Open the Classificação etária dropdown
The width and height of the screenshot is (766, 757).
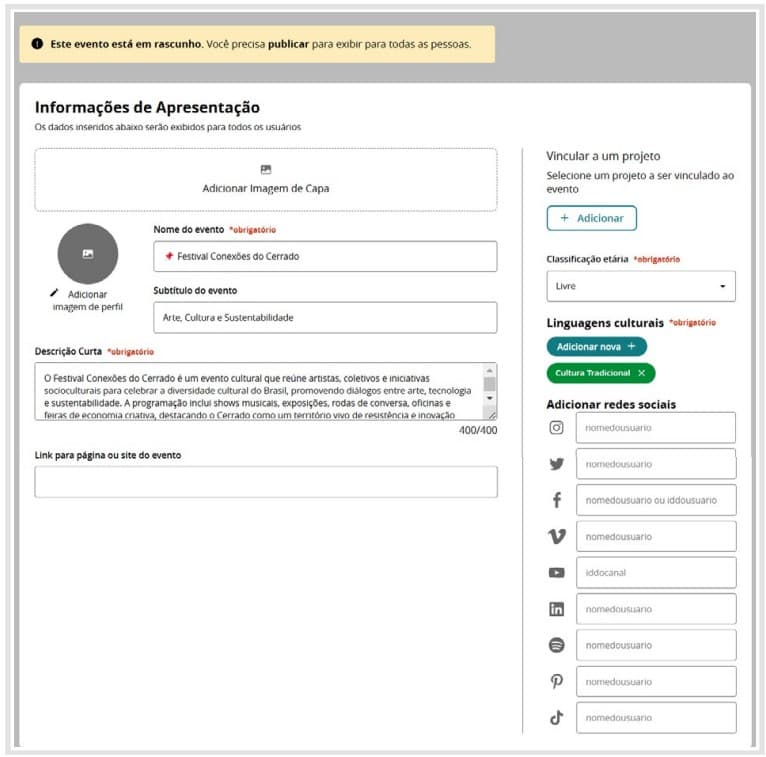click(x=640, y=286)
